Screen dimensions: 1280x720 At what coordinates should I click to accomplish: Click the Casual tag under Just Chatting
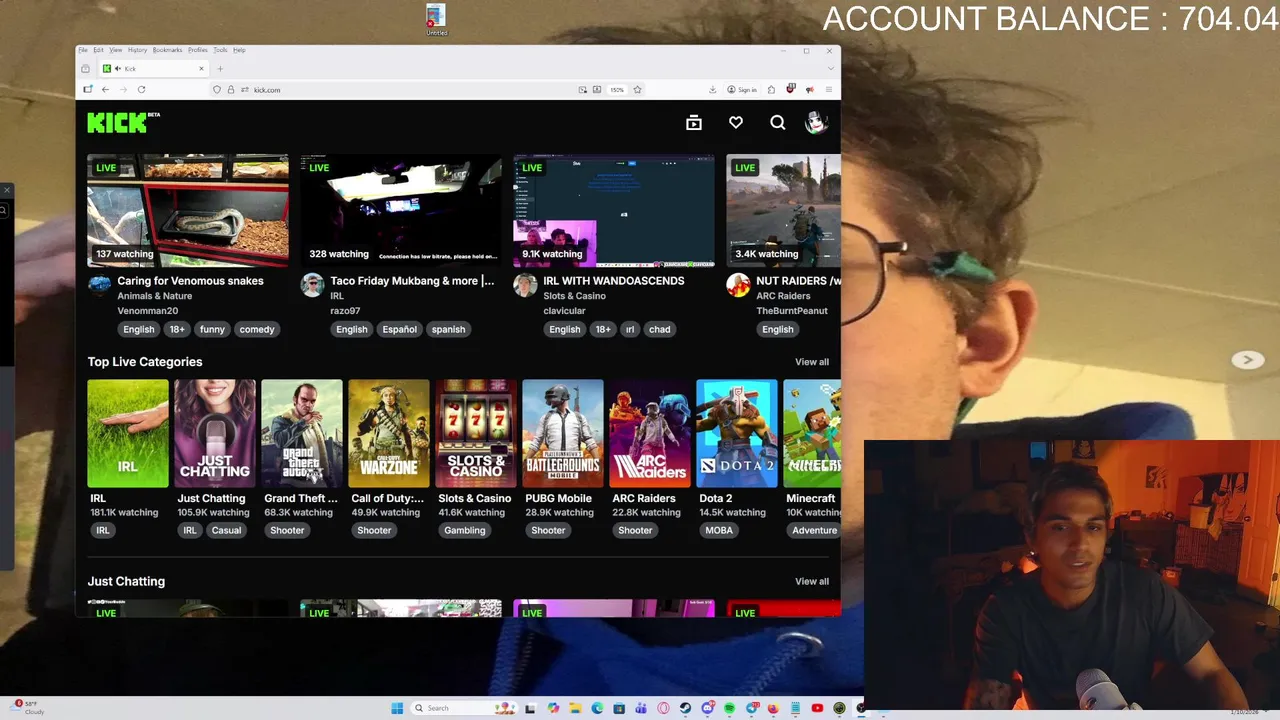click(226, 530)
